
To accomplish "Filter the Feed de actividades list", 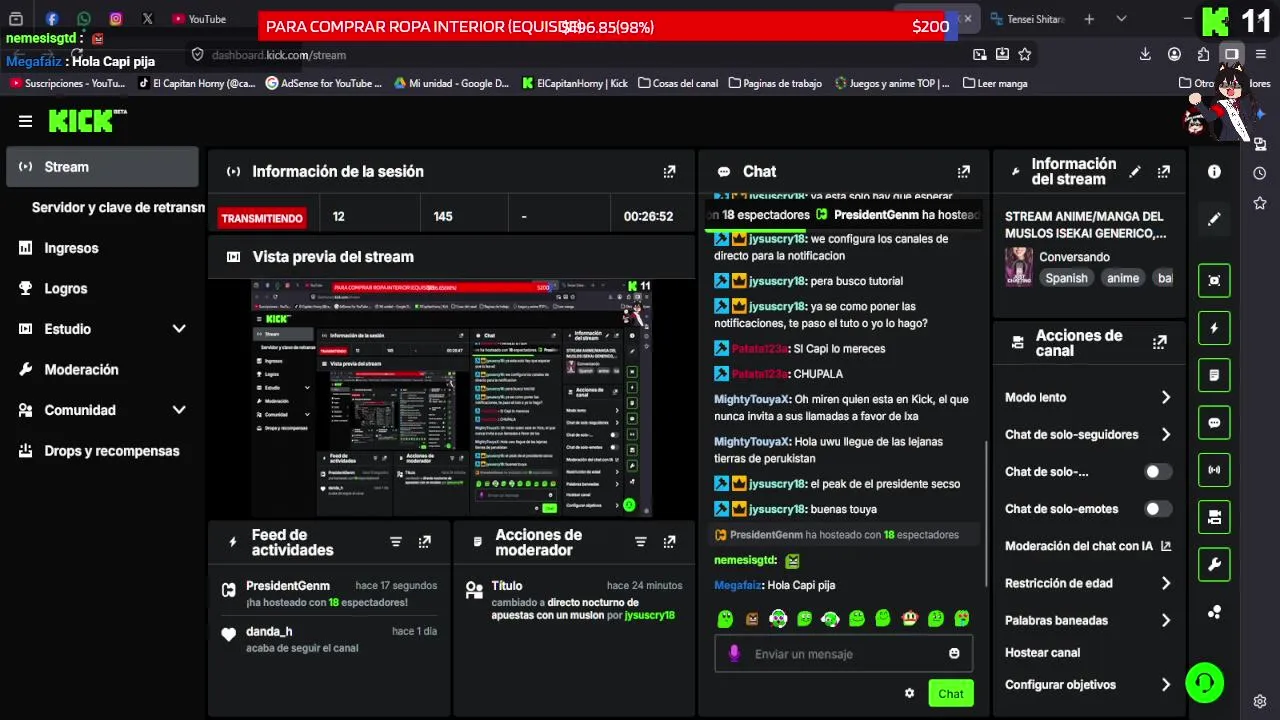I will (396, 542).
